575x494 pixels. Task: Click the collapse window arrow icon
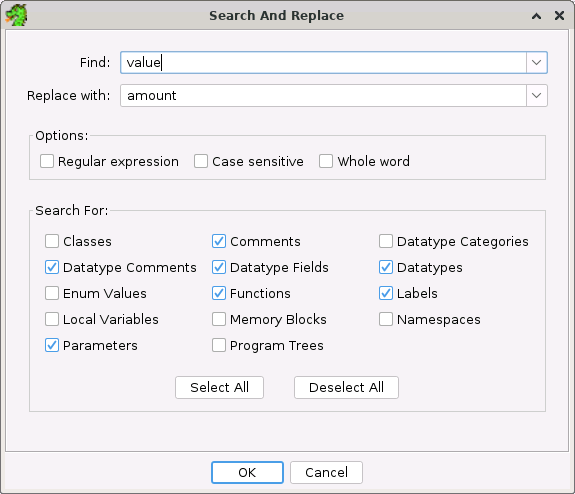(x=536, y=16)
